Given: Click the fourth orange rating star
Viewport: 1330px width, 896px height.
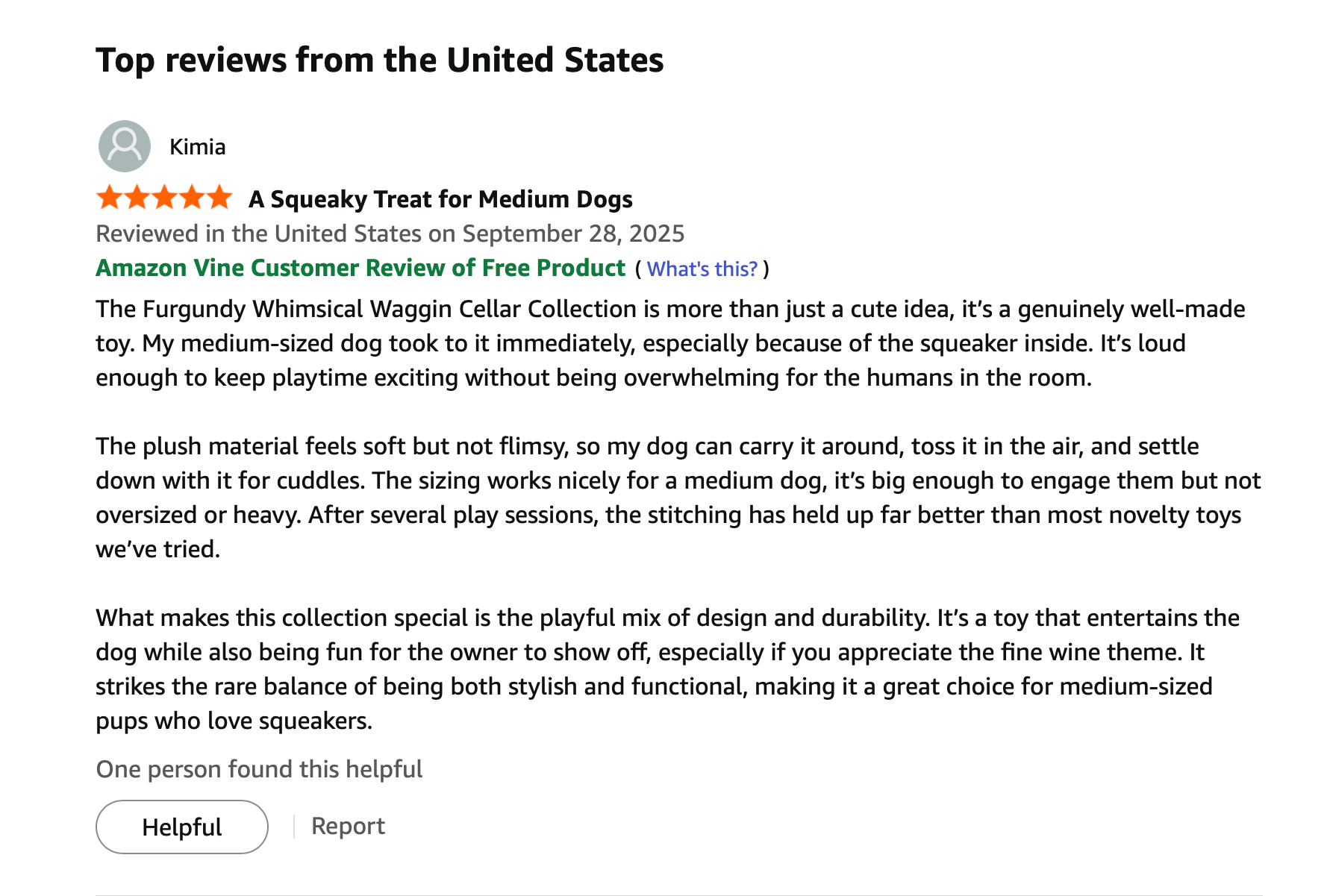Looking at the screenshot, I should pyautogui.click(x=193, y=198).
